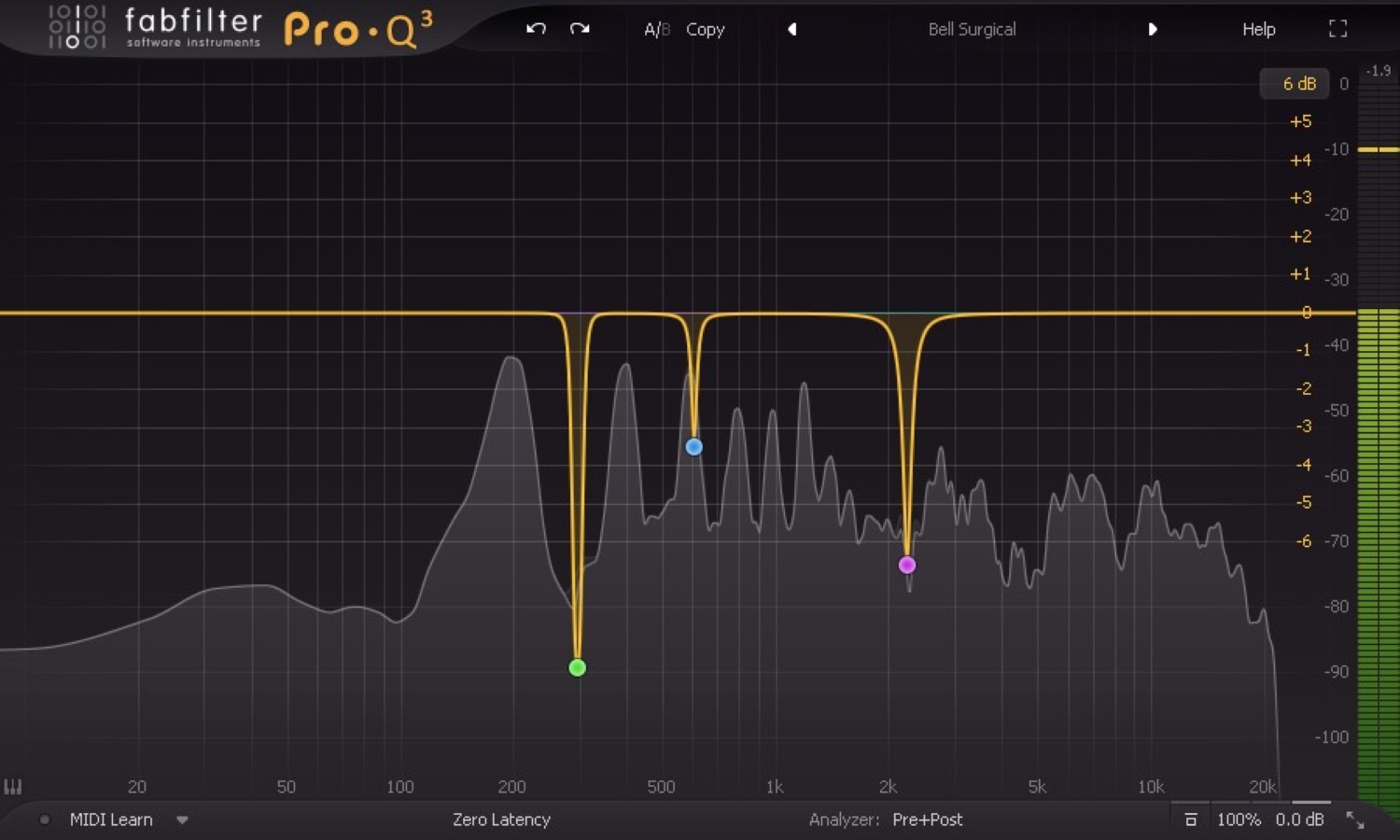Open the Help menu
This screenshot has height=840, width=1400.
(x=1258, y=29)
